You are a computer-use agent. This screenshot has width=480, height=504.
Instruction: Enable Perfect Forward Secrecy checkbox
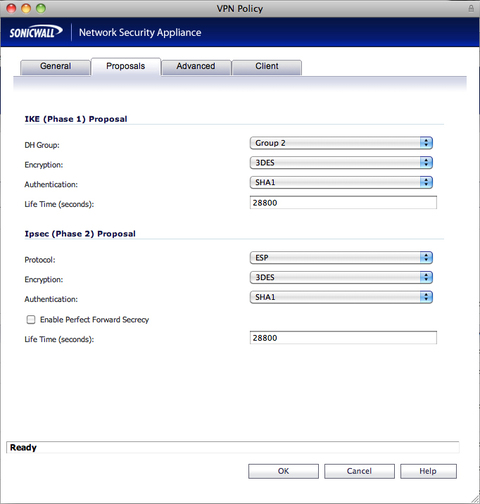pos(31,319)
